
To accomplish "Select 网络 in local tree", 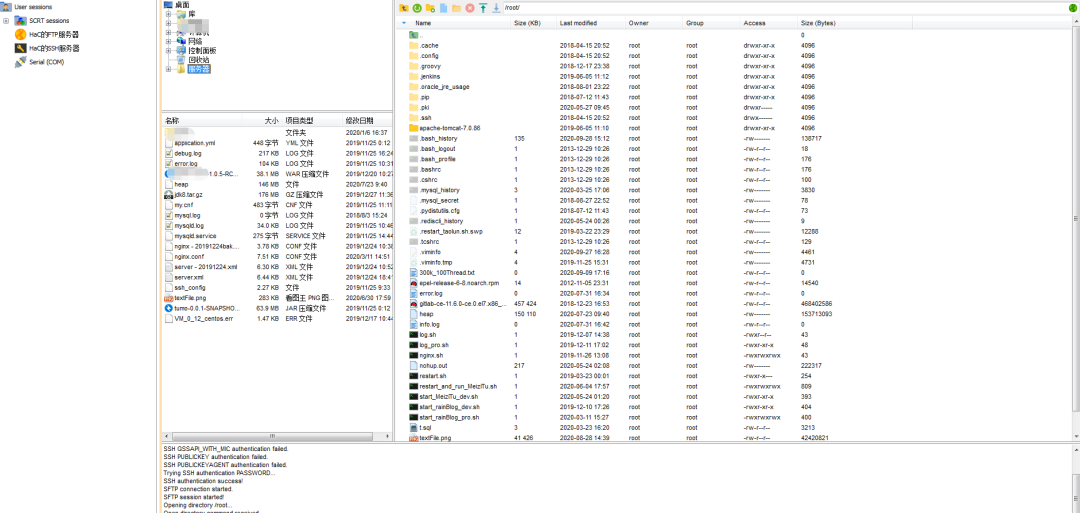I will coord(189,41).
